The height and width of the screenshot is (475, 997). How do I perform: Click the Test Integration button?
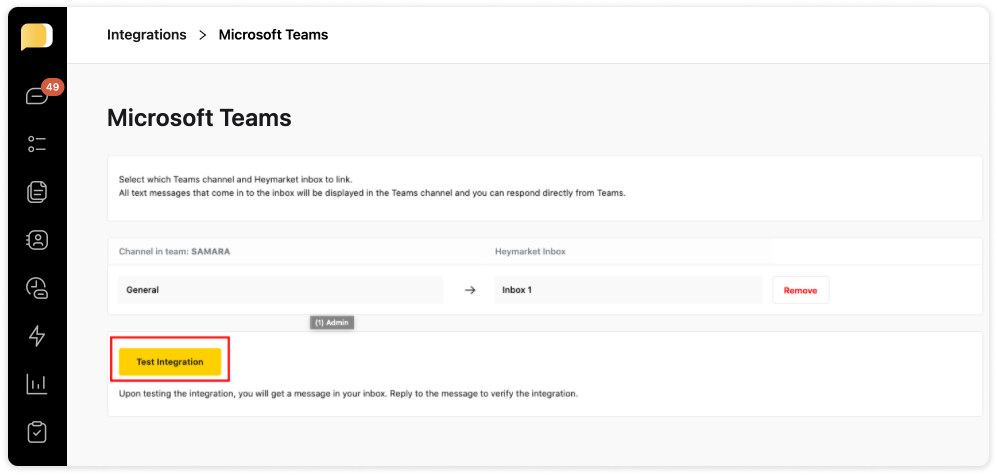tap(170, 362)
